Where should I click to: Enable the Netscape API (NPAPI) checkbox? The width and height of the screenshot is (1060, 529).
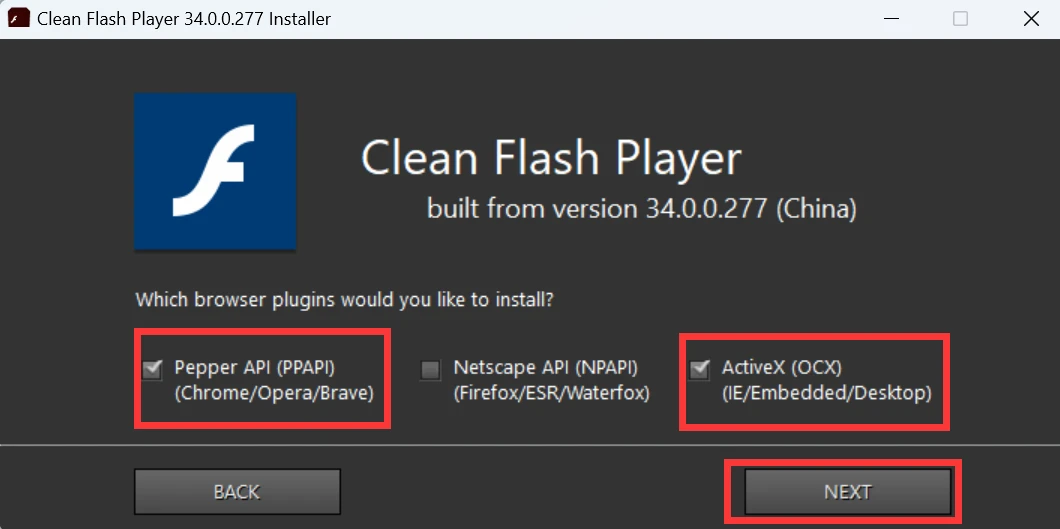click(x=431, y=370)
